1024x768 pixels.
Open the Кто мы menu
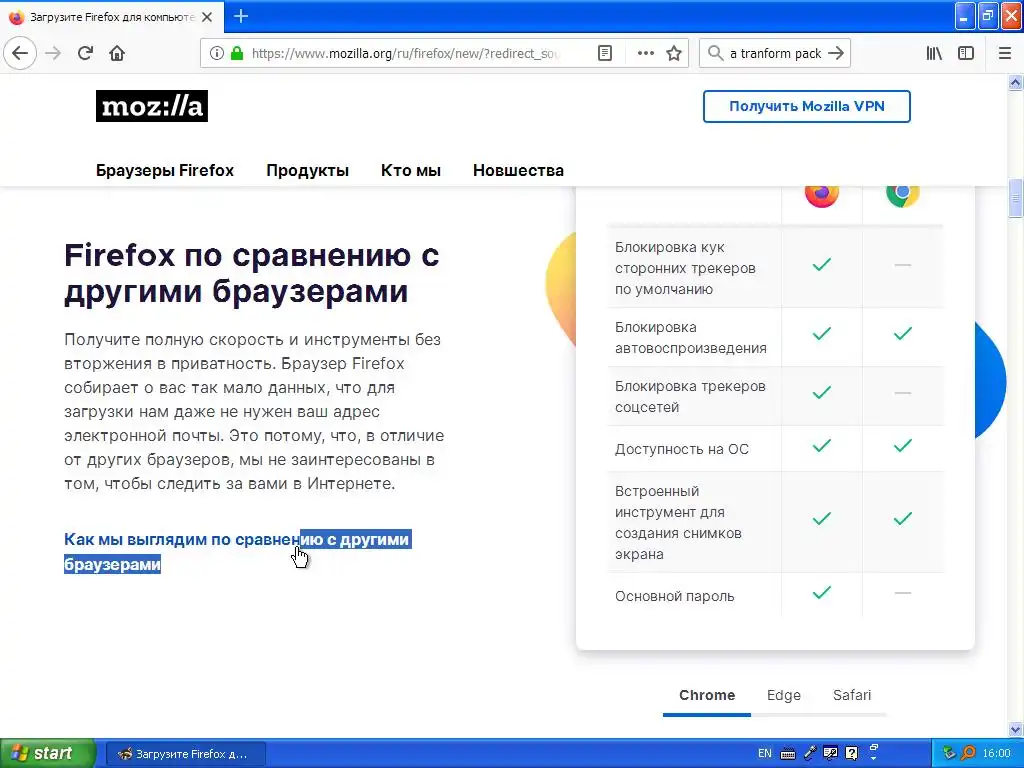point(411,170)
